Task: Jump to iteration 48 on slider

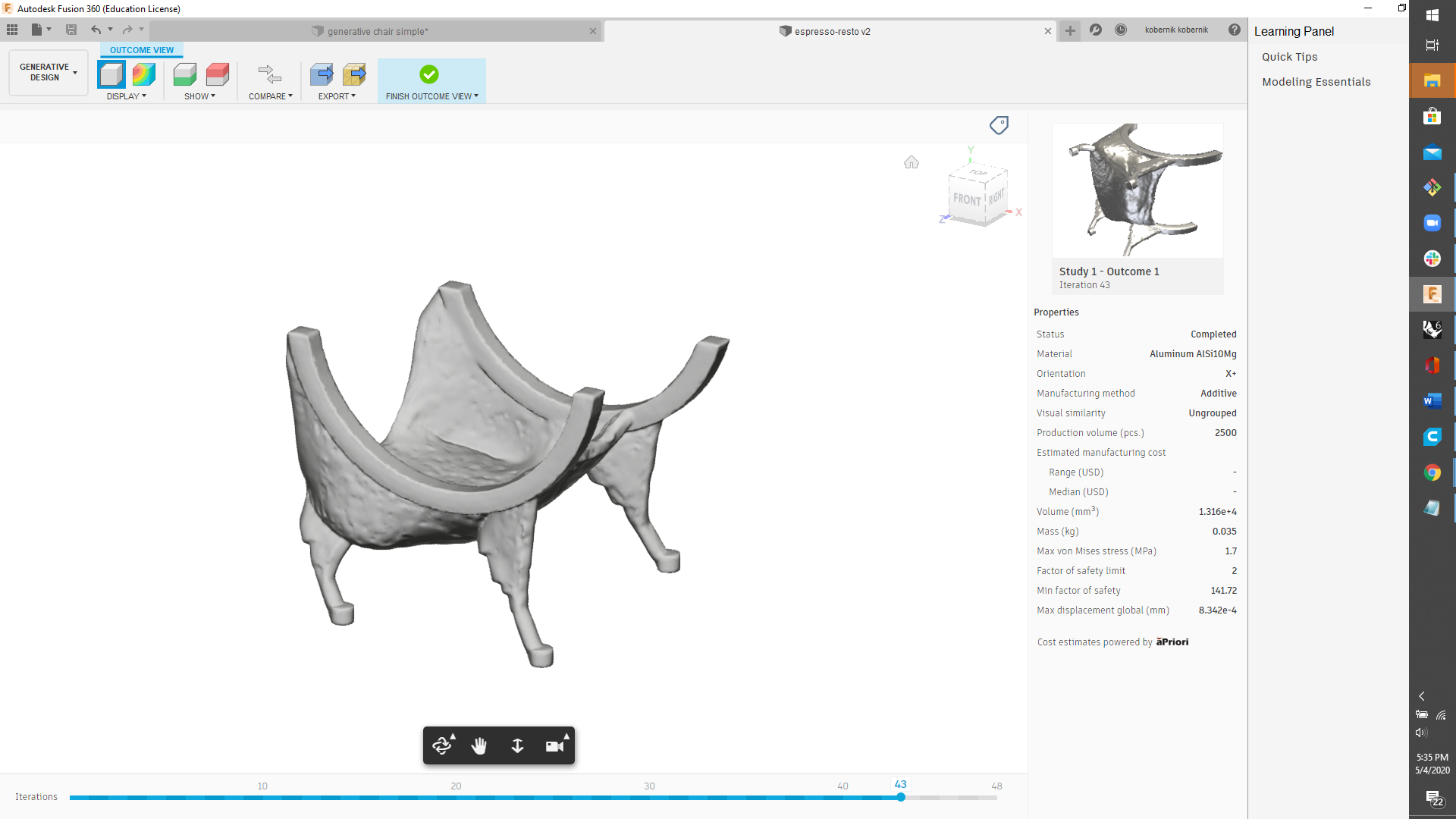Action: click(996, 797)
